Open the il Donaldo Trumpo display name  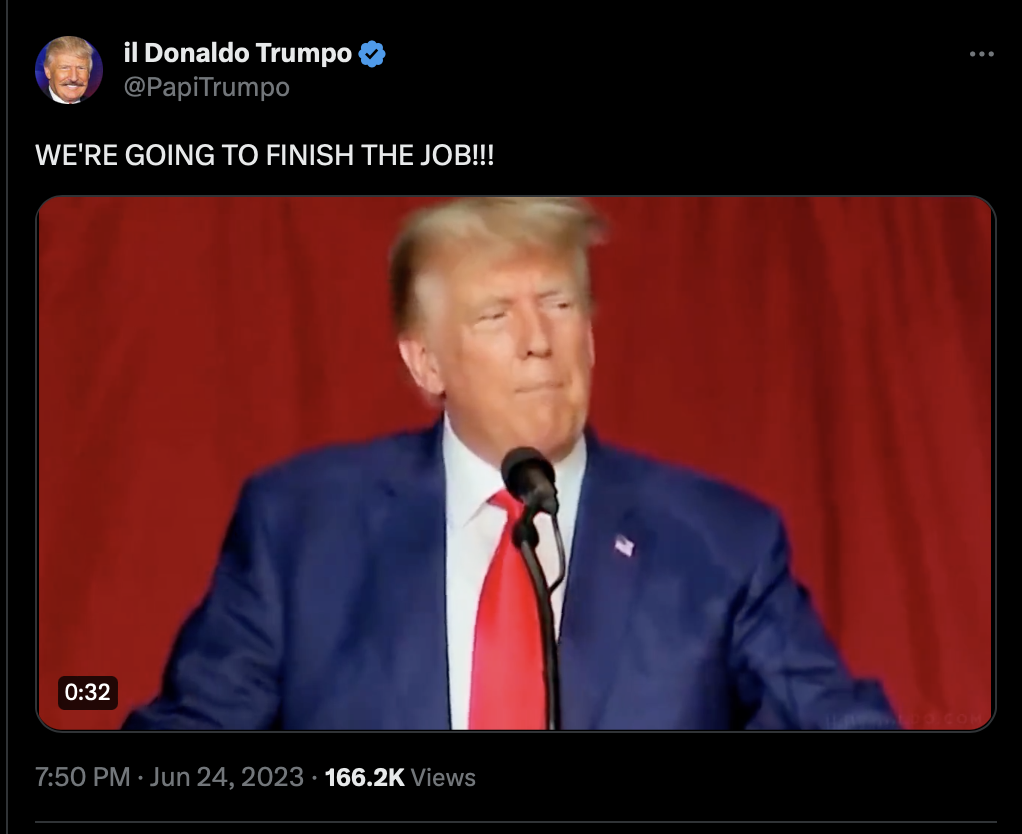tap(237, 53)
